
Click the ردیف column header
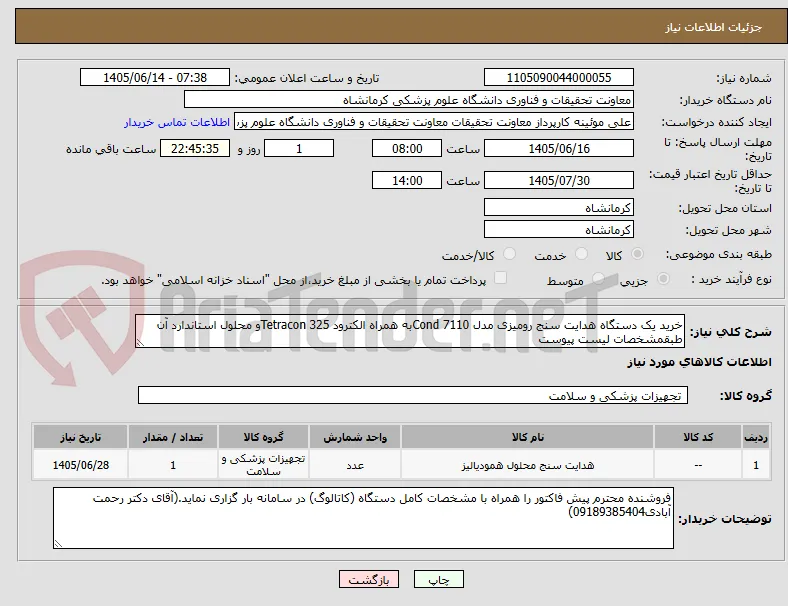[756, 437]
